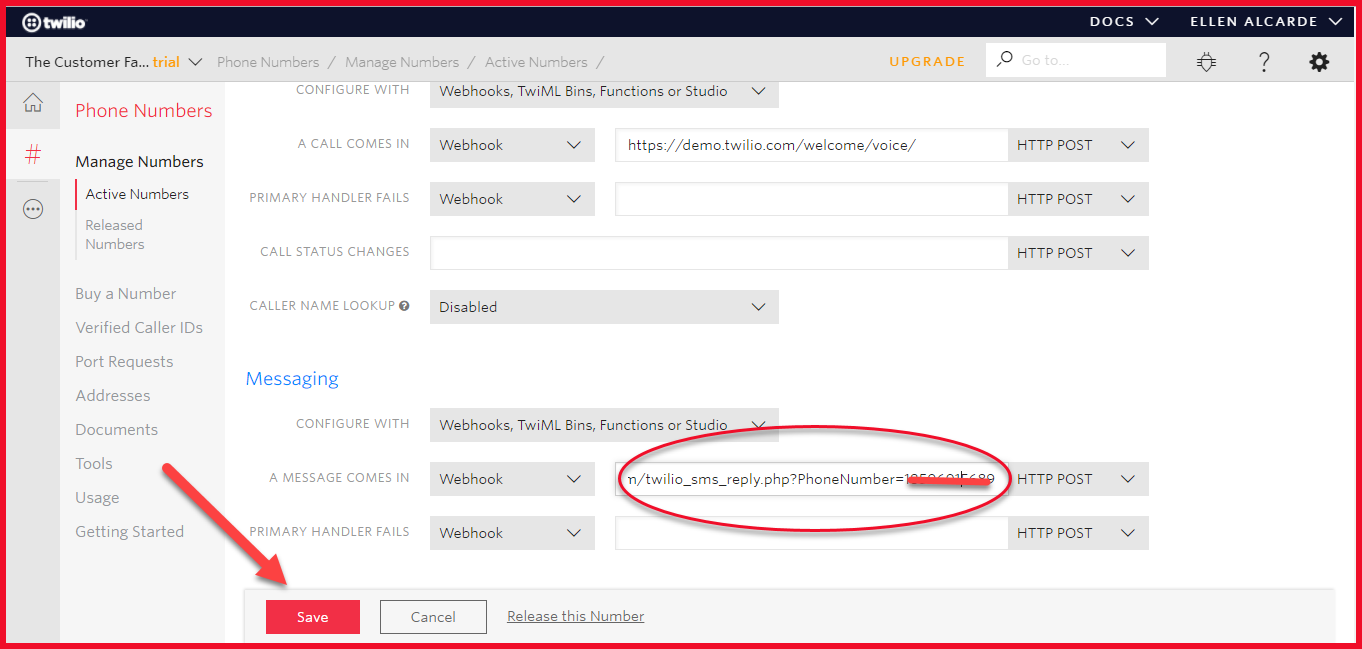Open the DOCS dropdown menu

tap(1124, 21)
